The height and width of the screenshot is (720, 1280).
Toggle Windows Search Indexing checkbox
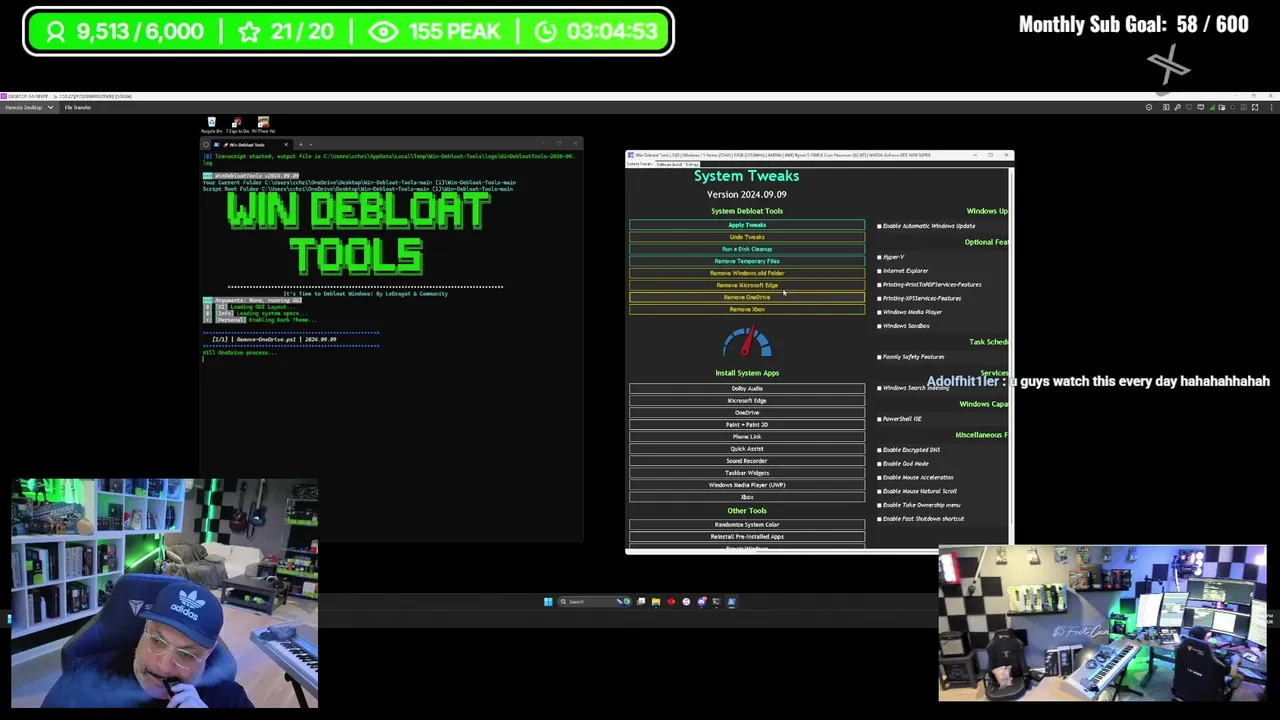(x=880, y=388)
